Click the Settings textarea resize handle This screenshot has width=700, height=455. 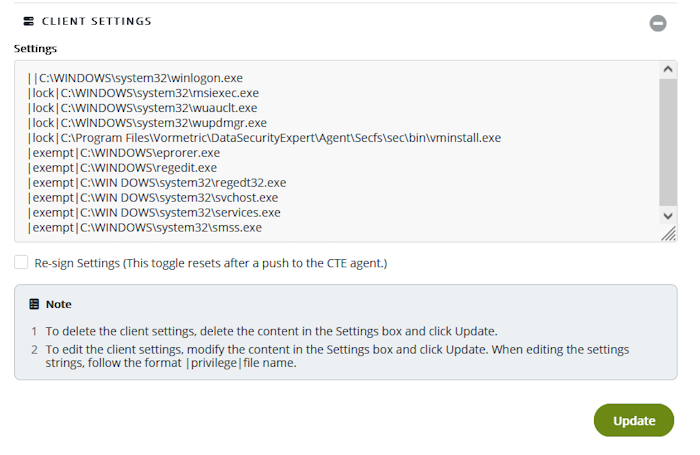point(668,233)
